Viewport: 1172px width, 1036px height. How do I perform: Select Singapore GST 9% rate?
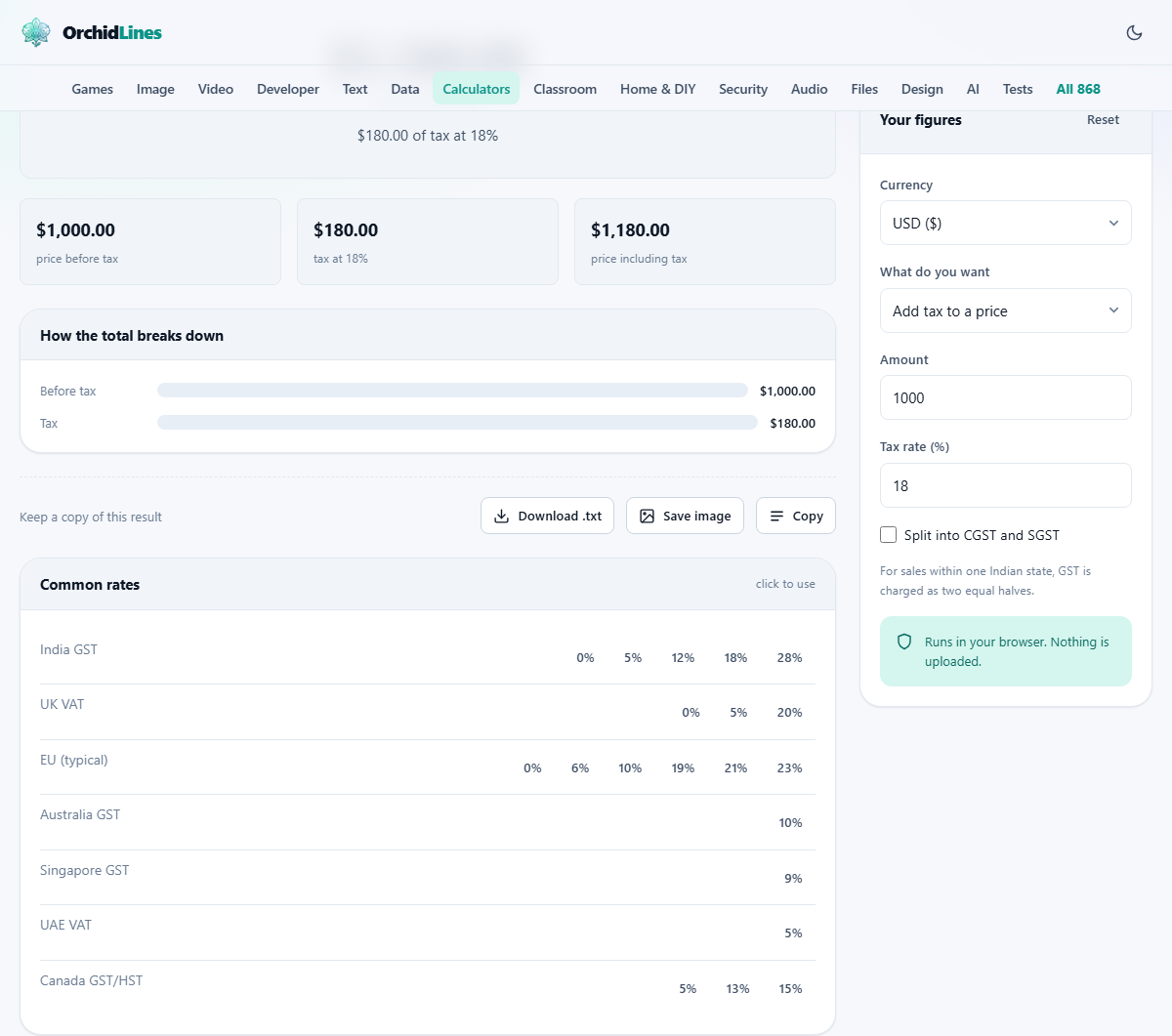pyautogui.click(x=793, y=879)
